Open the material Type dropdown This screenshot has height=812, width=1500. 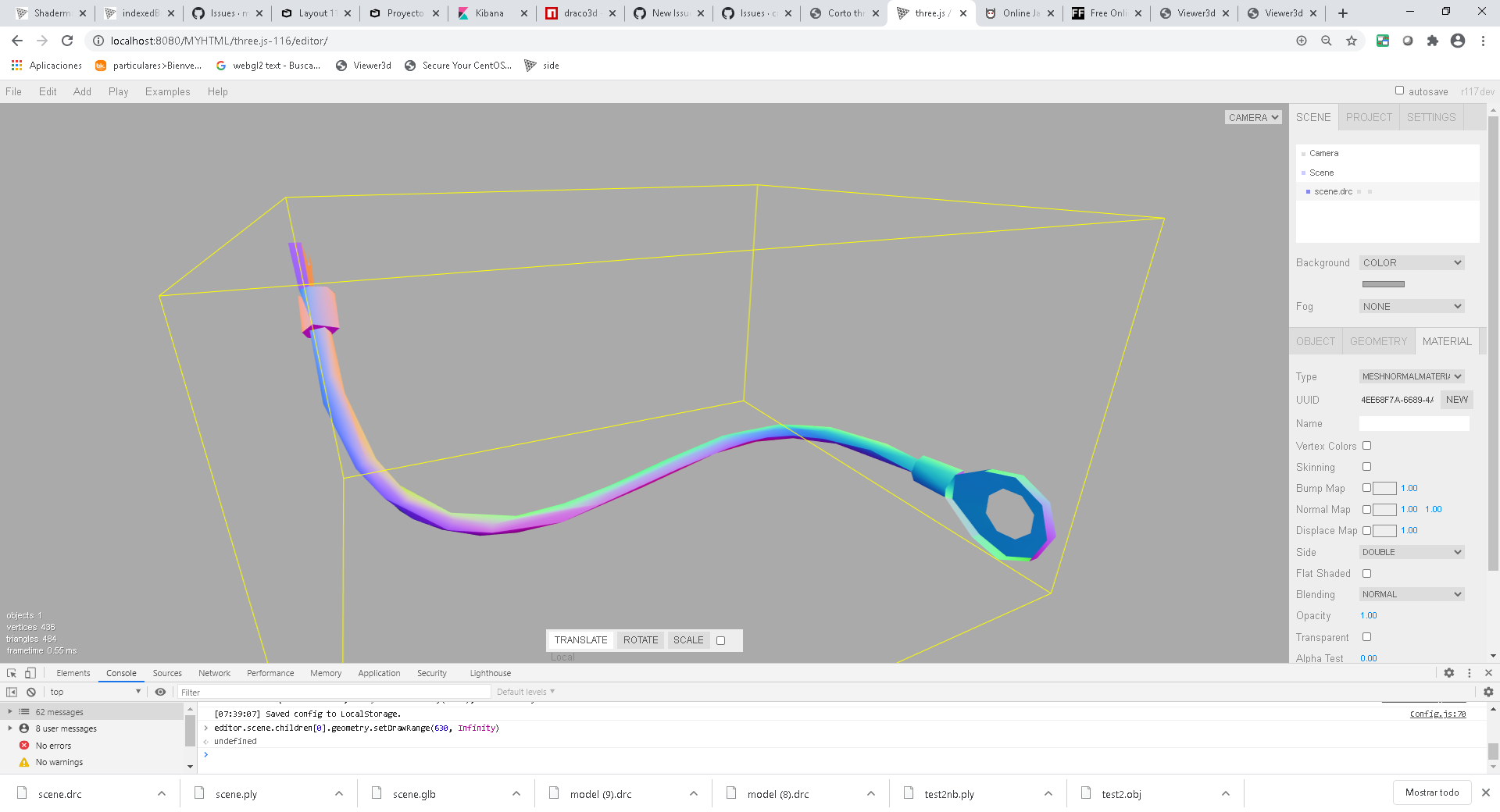pyautogui.click(x=1411, y=376)
